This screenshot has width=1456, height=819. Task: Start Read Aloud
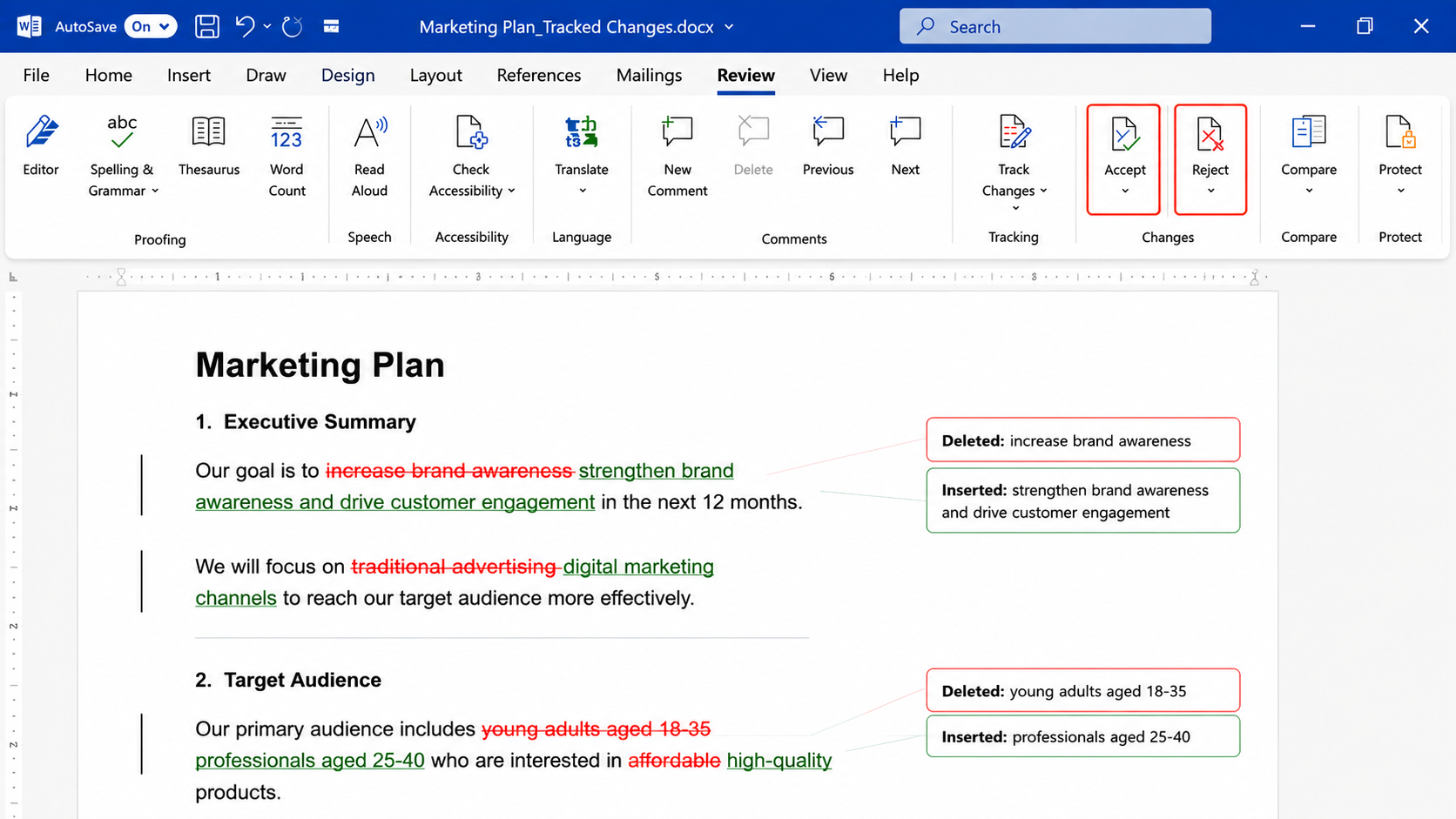point(369,156)
